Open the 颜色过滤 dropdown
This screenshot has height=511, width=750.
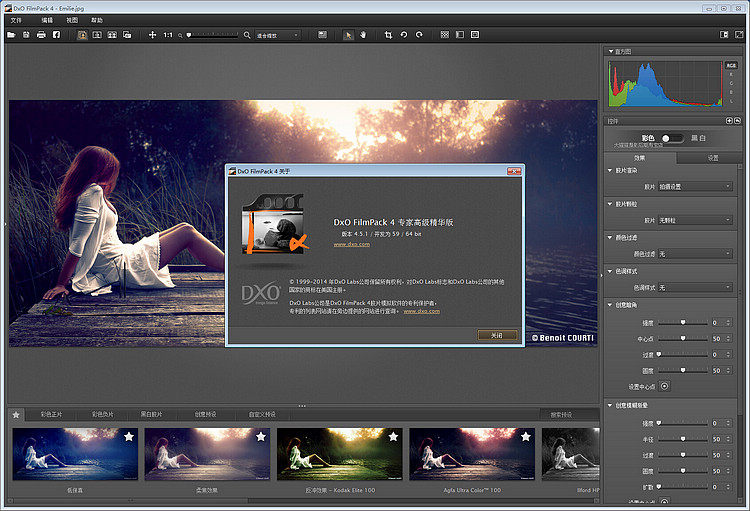coord(695,254)
